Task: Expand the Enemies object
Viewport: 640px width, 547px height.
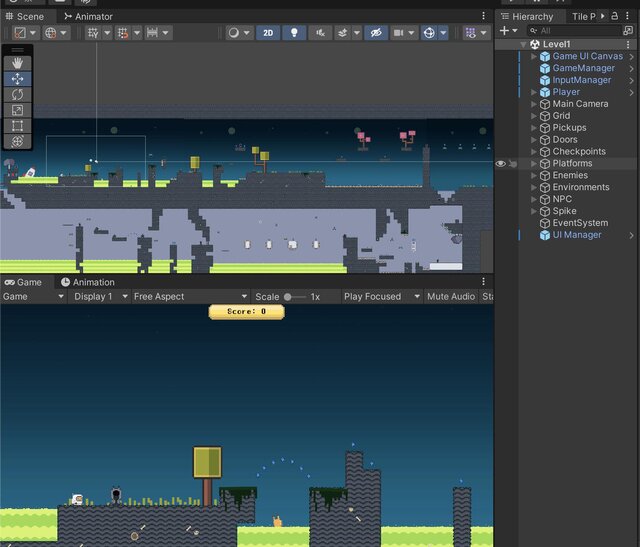Action: pyautogui.click(x=533, y=176)
